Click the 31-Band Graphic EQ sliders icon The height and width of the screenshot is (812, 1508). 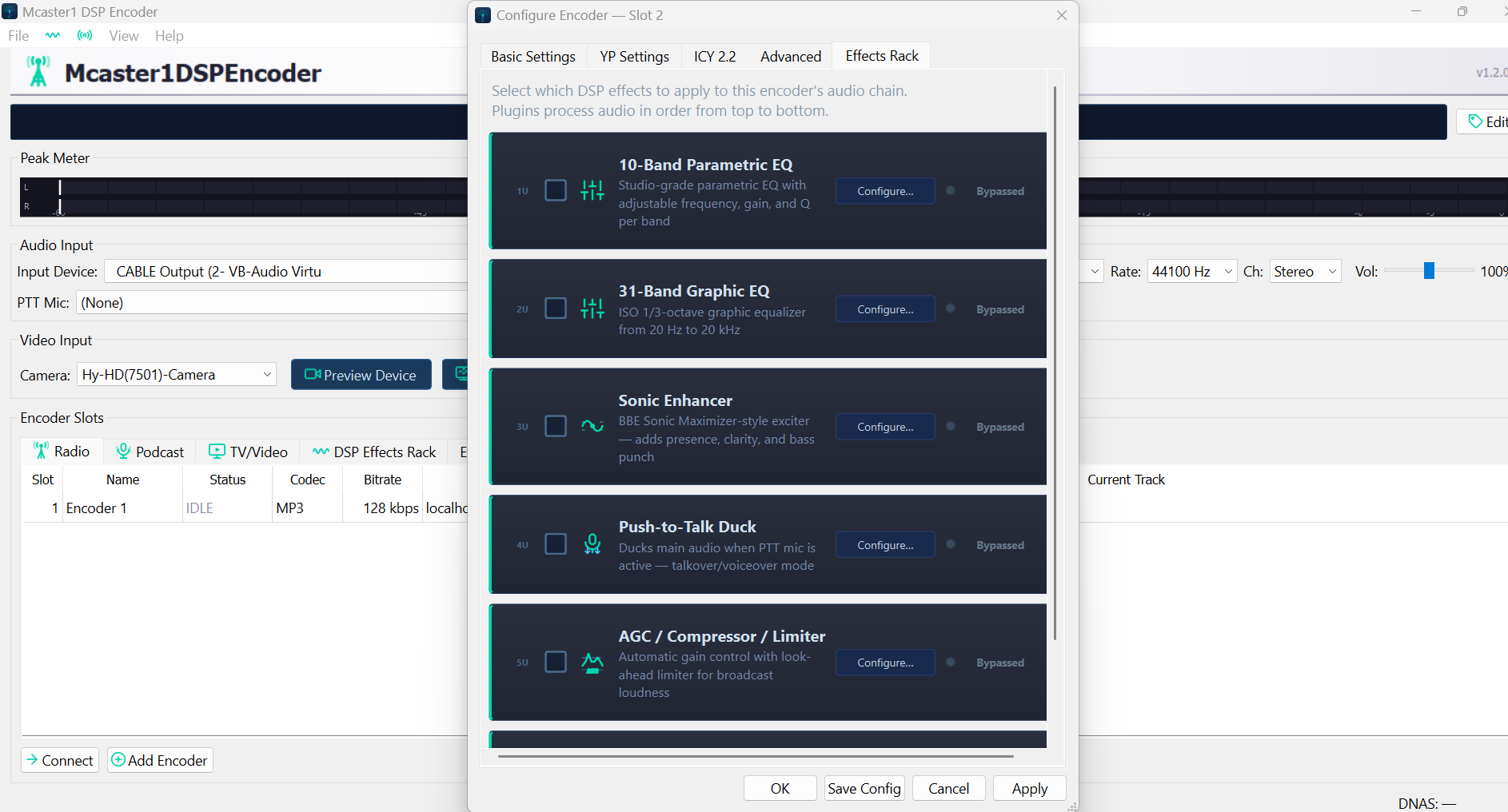(x=592, y=308)
